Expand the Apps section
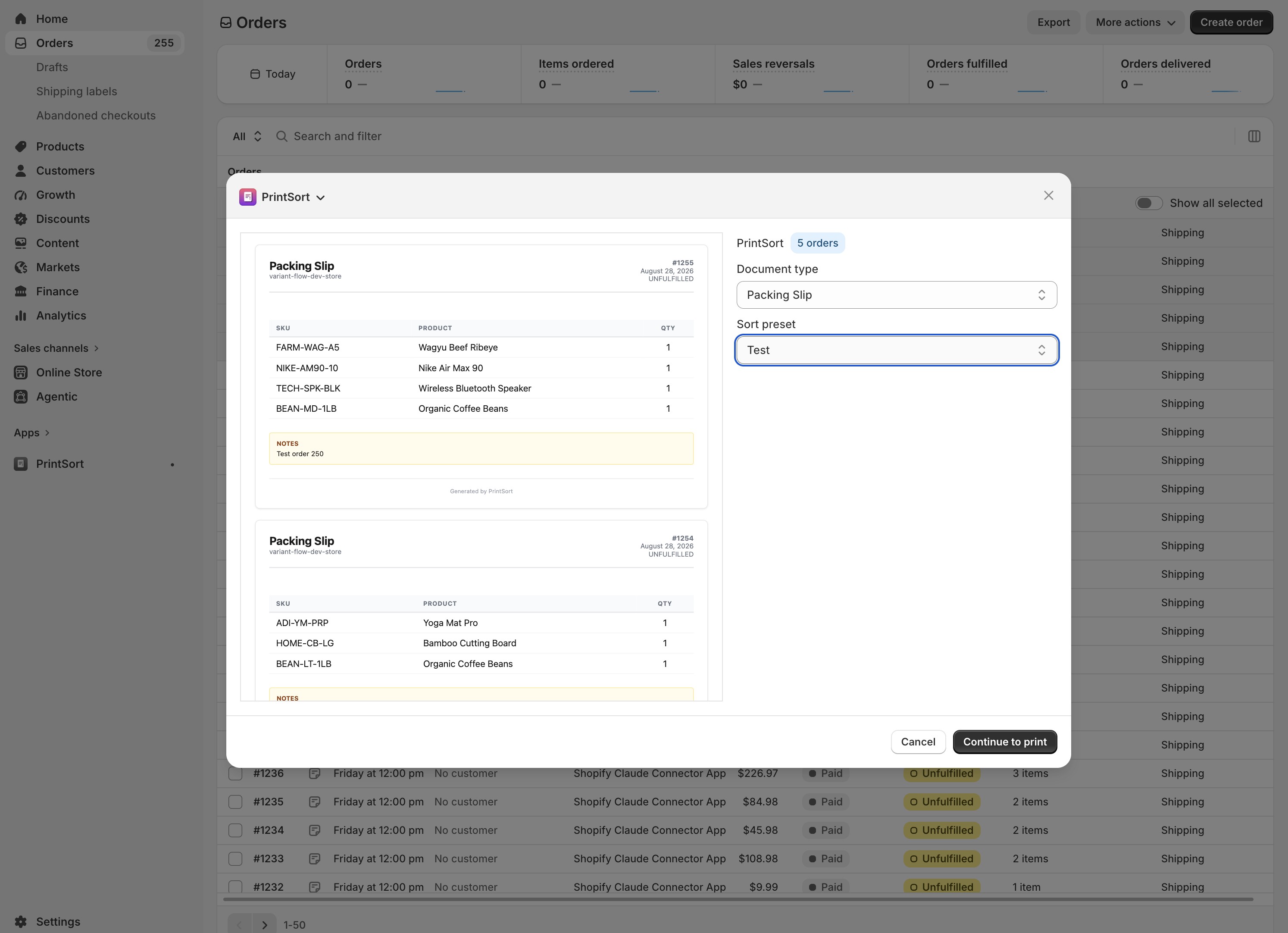 [x=32, y=433]
